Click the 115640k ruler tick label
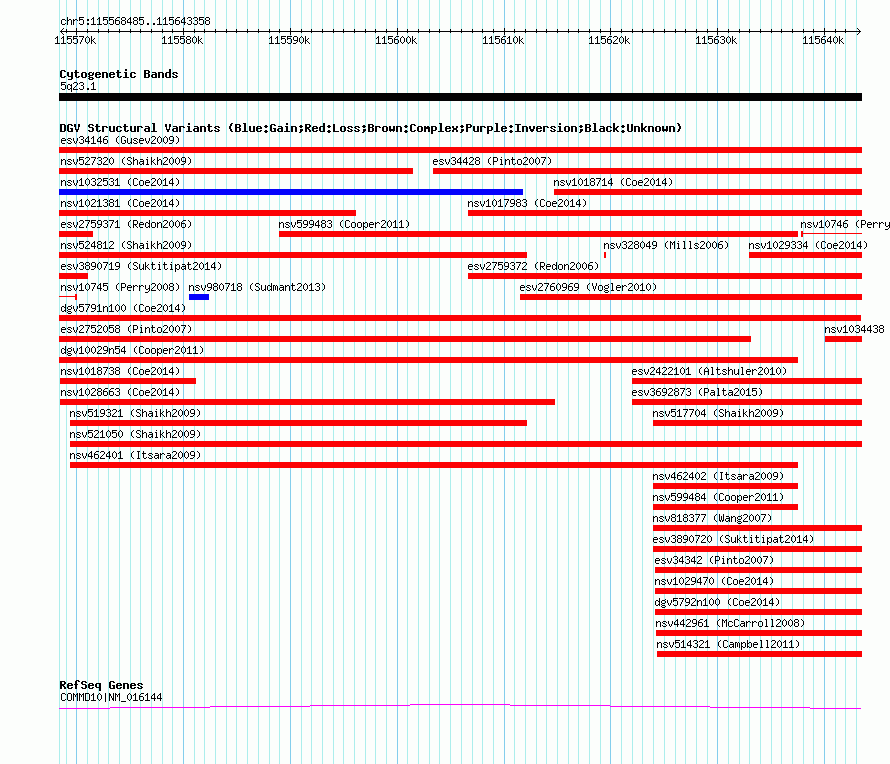890x764 pixels. pyautogui.click(x=823, y=40)
